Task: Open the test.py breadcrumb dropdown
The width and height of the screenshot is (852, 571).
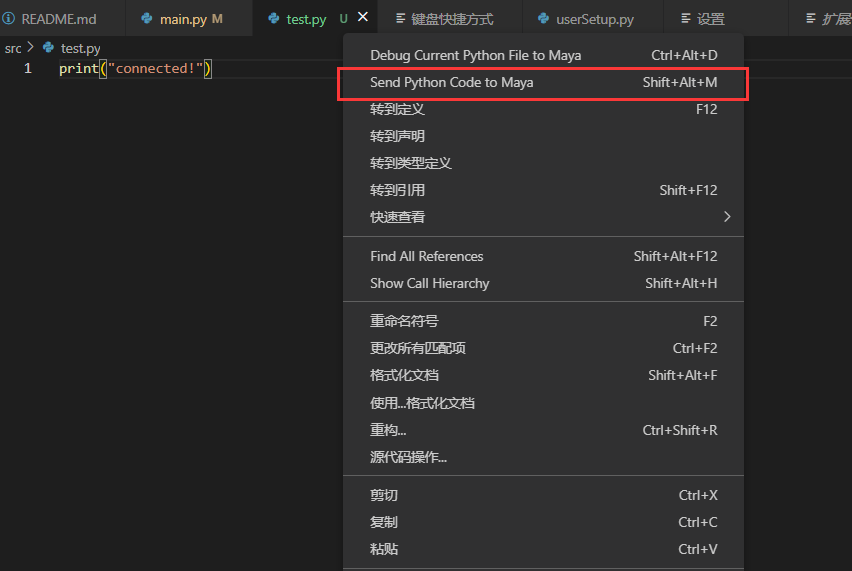Action: [x=80, y=48]
